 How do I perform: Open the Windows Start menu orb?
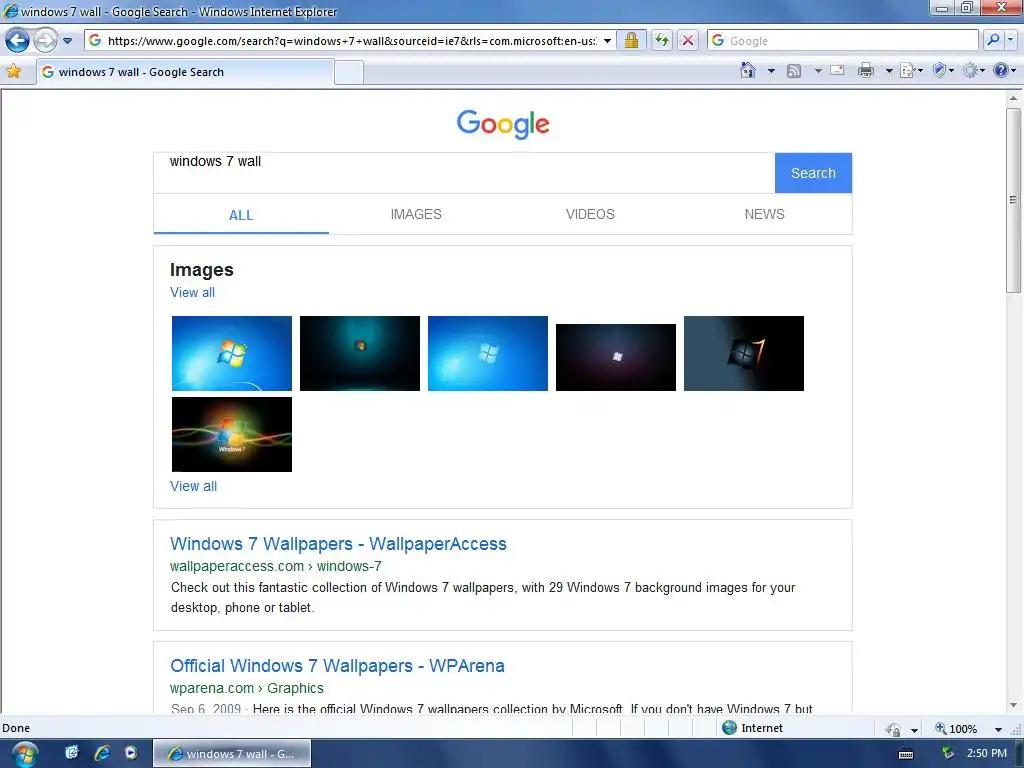tap(24, 754)
